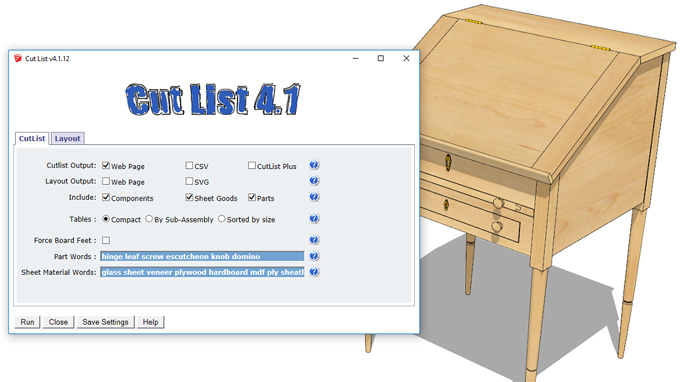Image resolution: width=680 pixels, height=382 pixels.
Task: Open help icon for Sheet Material Words
Action: point(314,272)
